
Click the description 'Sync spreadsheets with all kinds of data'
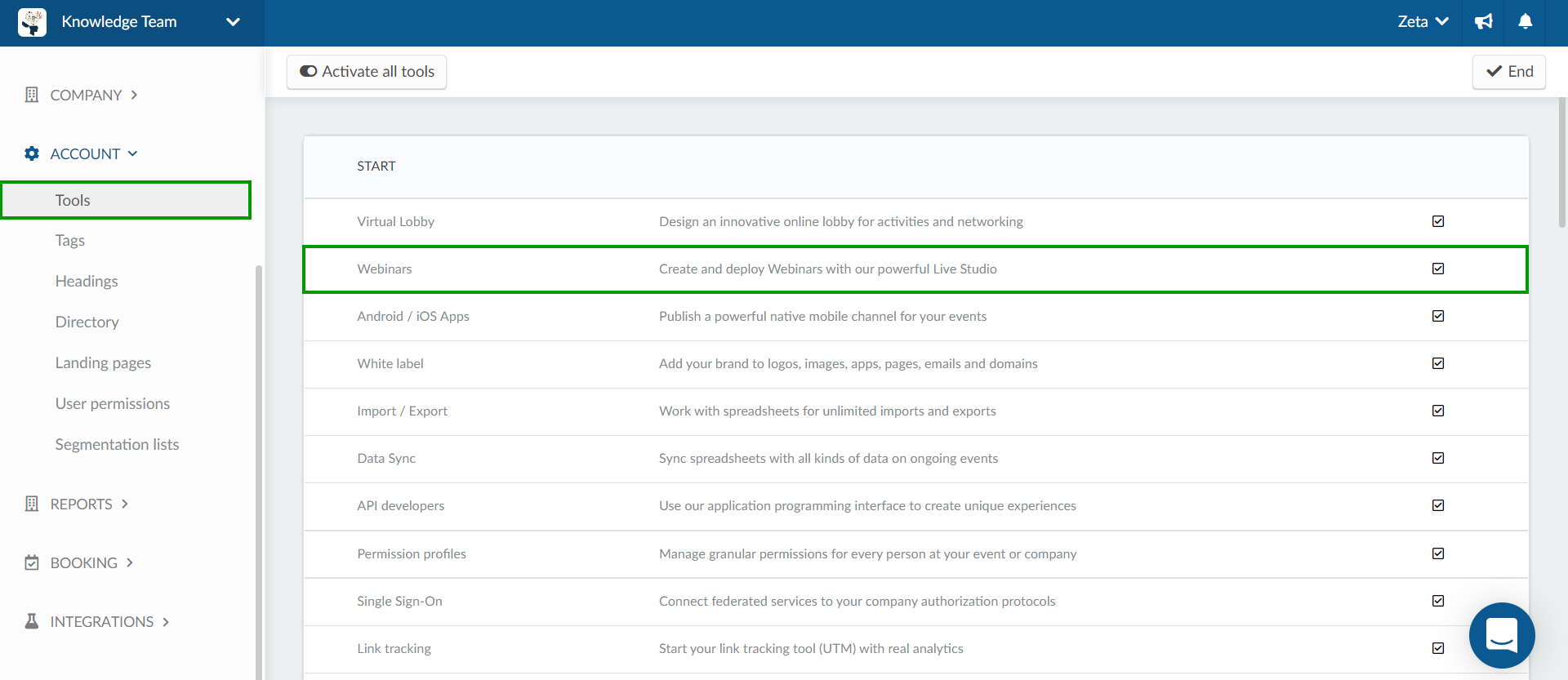coord(828,458)
